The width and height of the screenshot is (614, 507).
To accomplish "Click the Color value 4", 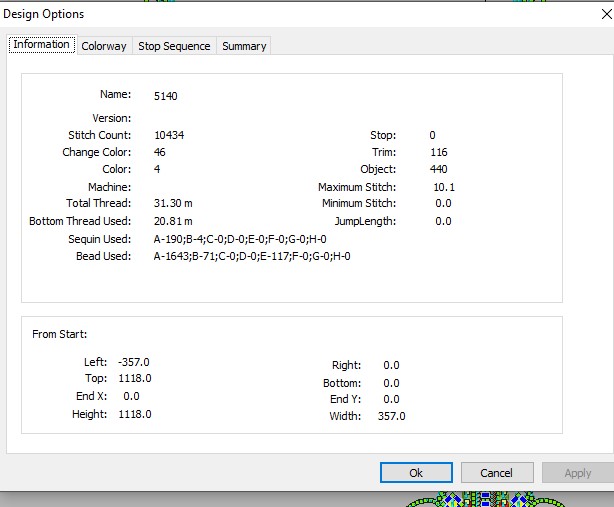I will pyautogui.click(x=157, y=169).
